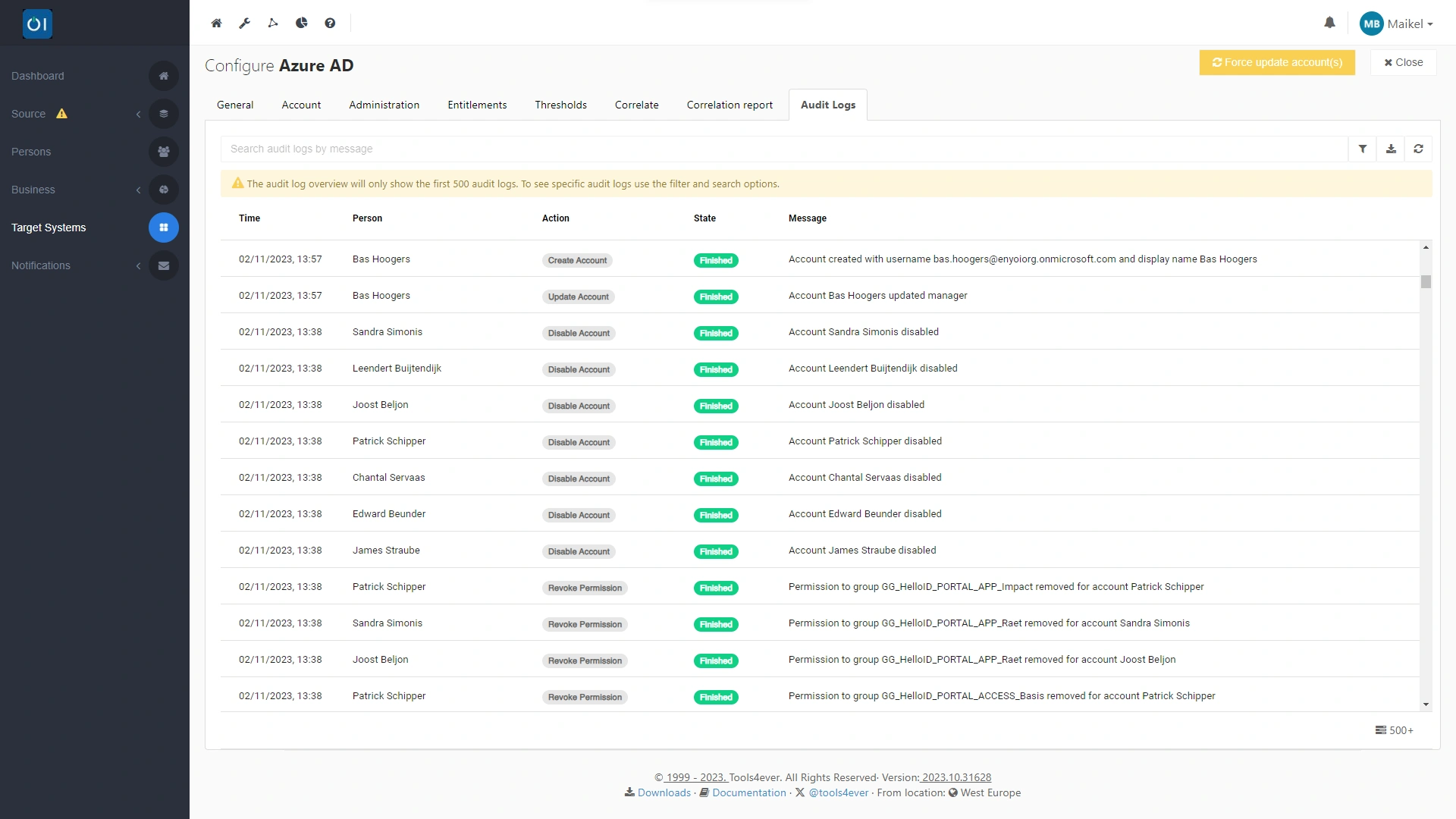Click the 500+ row count list icon
This screenshot has height=819, width=1456.
click(1381, 730)
